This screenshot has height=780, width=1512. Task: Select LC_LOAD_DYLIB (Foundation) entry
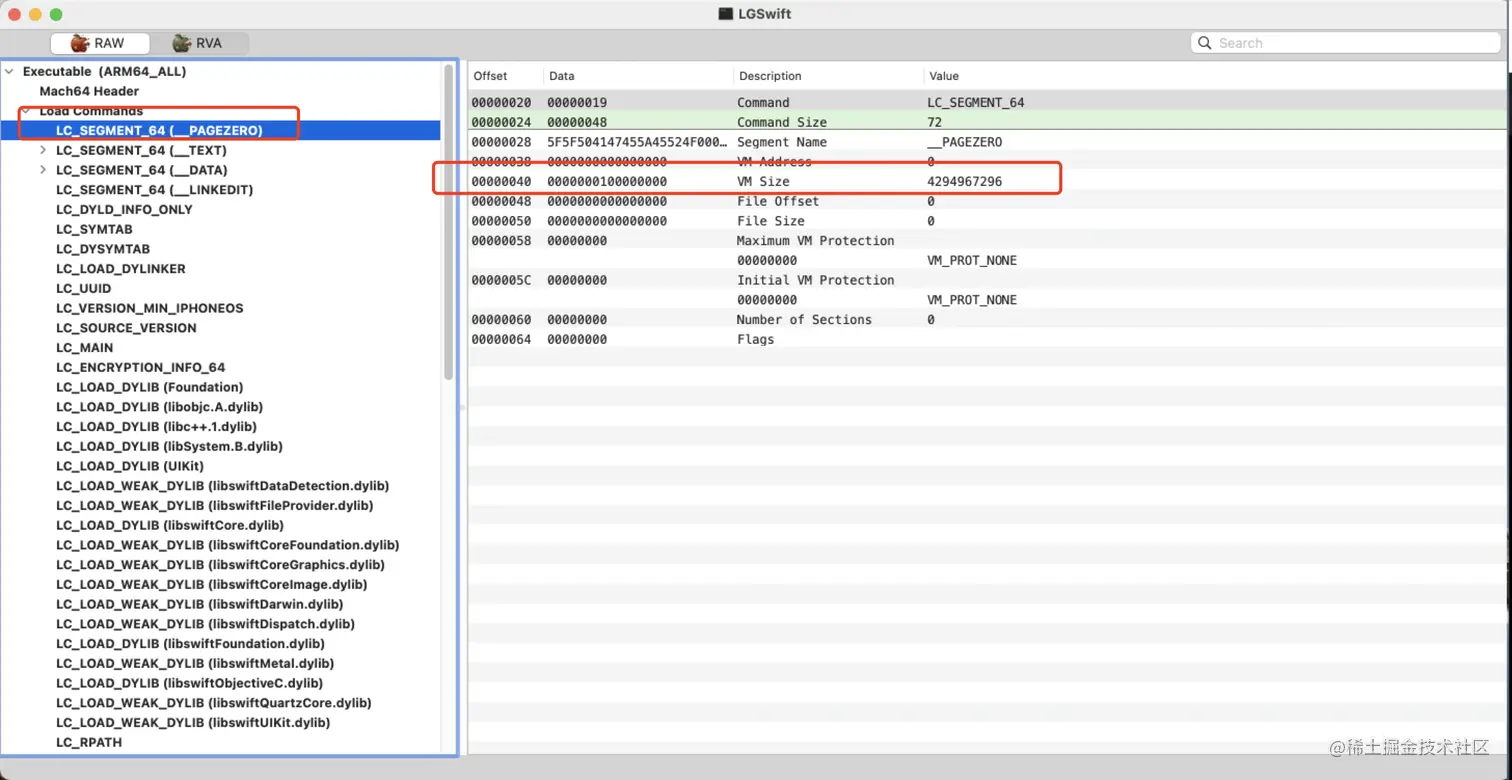point(150,387)
